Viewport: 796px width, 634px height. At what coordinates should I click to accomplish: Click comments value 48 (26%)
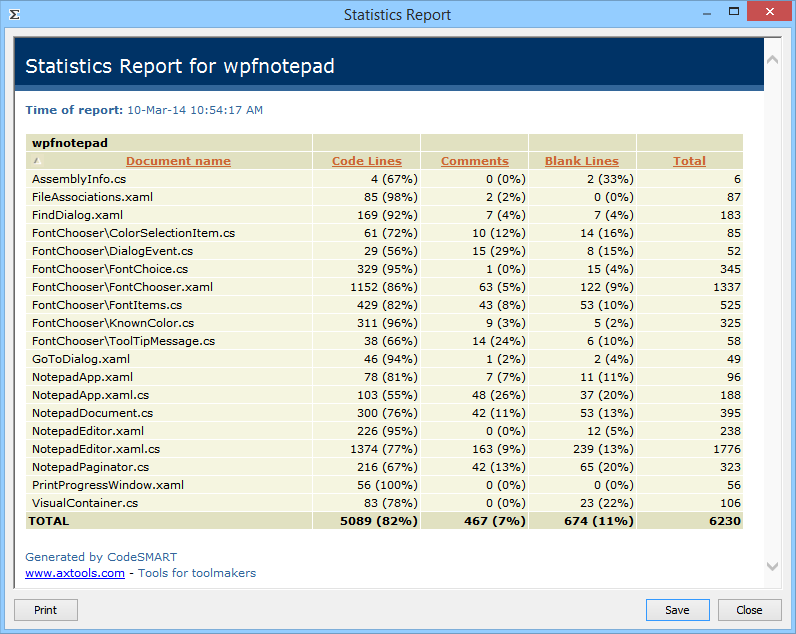coord(499,395)
